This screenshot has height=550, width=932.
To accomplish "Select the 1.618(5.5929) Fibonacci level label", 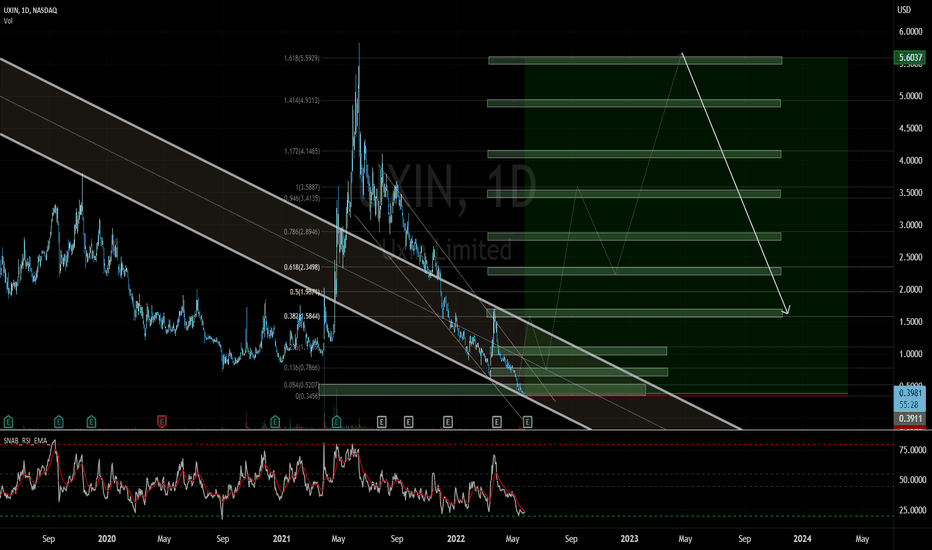I will [x=301, y=58].
